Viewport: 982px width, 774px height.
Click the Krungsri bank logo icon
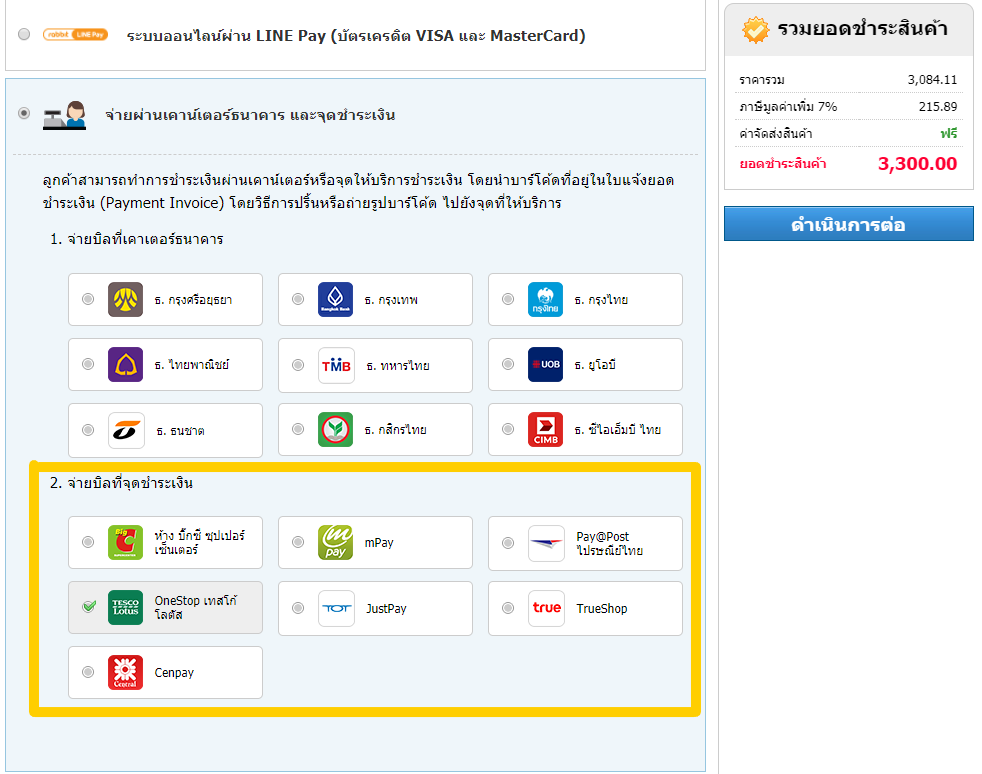tap(125, 299)
